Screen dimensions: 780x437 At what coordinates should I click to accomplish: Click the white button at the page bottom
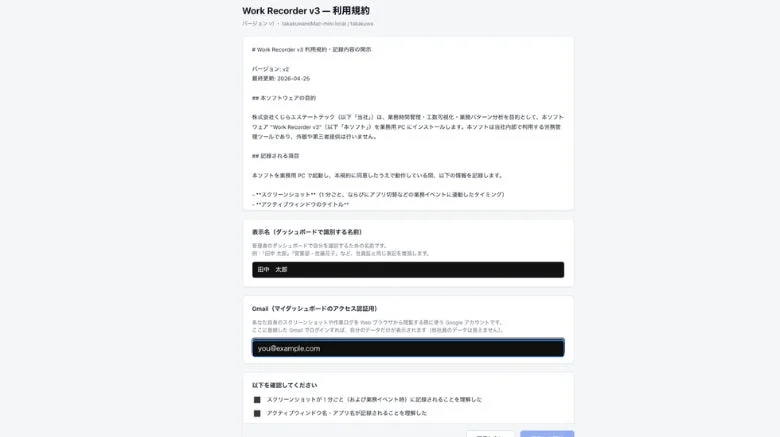pos(490,434)
